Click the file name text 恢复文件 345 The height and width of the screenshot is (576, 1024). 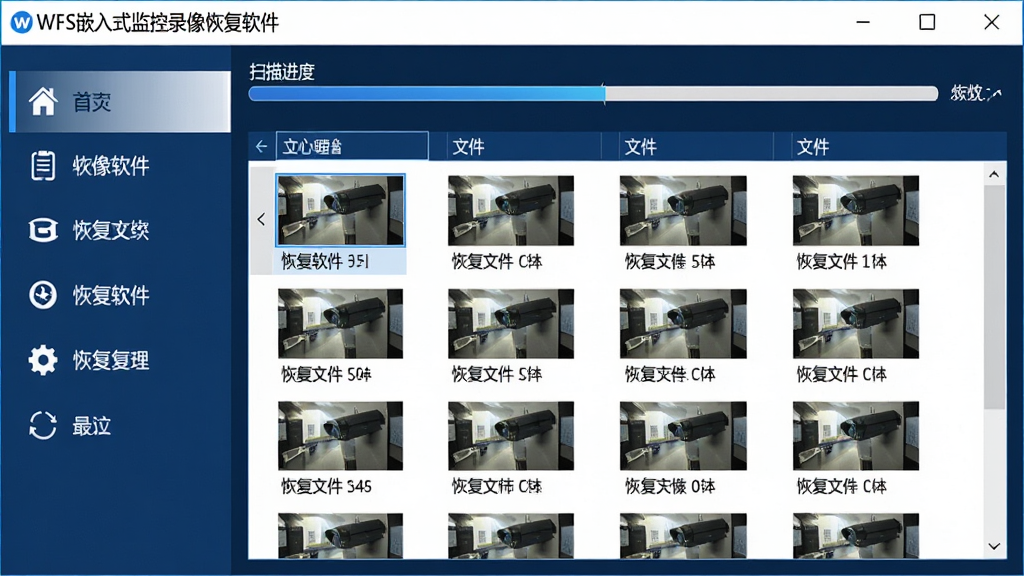click(326, 486)
